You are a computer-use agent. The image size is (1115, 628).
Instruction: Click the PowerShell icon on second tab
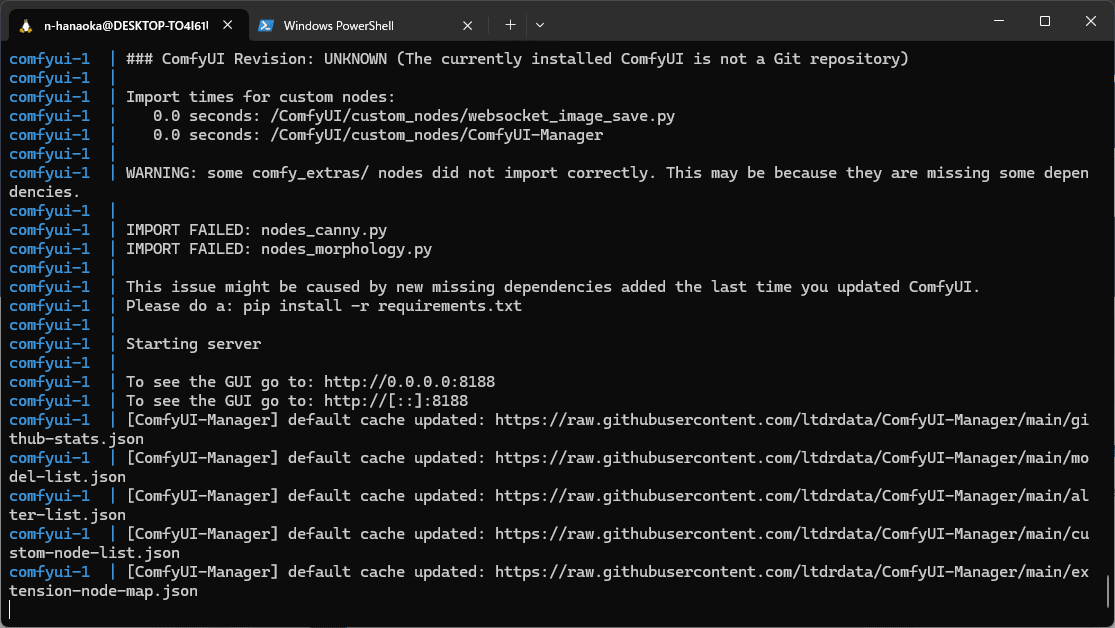coord(266,26)
